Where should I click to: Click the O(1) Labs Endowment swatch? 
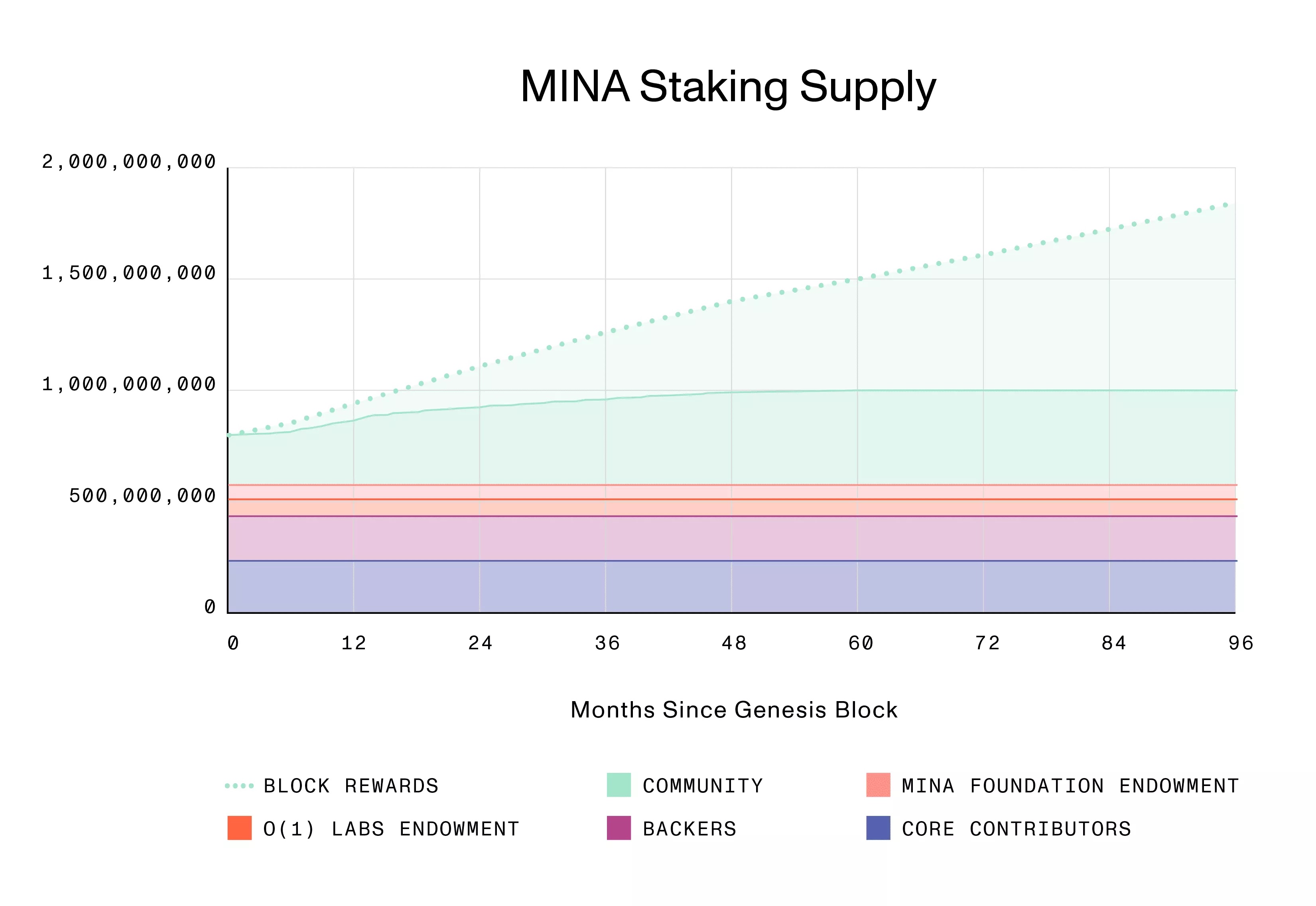pyautogui.click(x=240, y=828)
